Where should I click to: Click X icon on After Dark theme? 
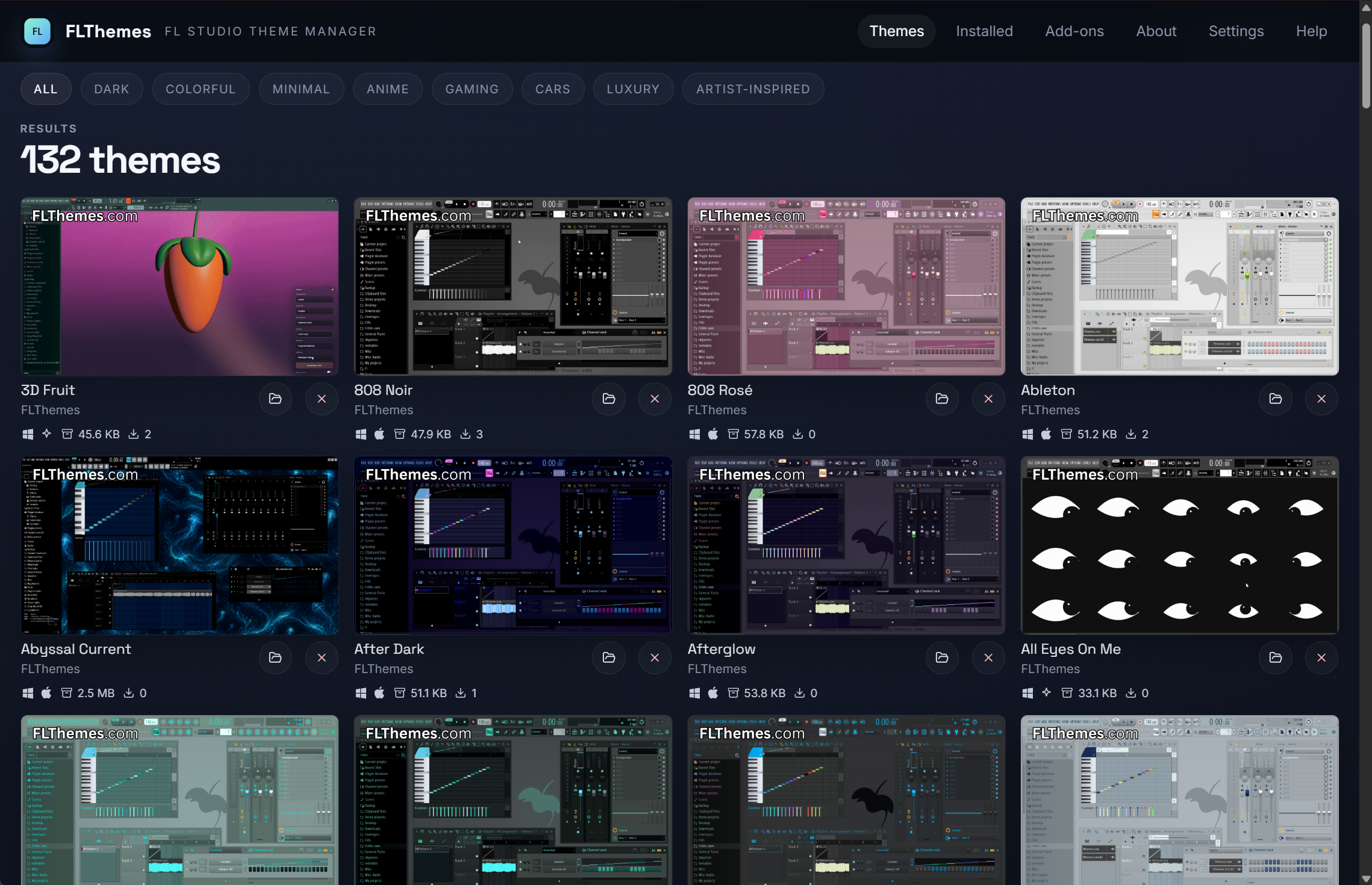point(655,657)
